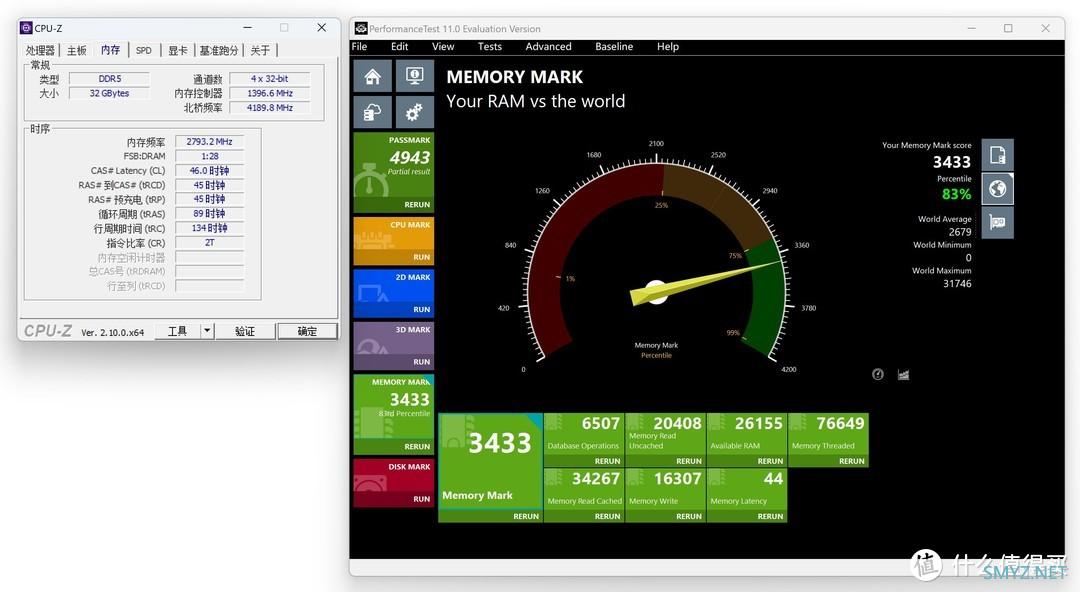Rerun the Memory Mark sidebar tile
The width and height of the screenshot is (1080, 592).
tap(417, 447)
